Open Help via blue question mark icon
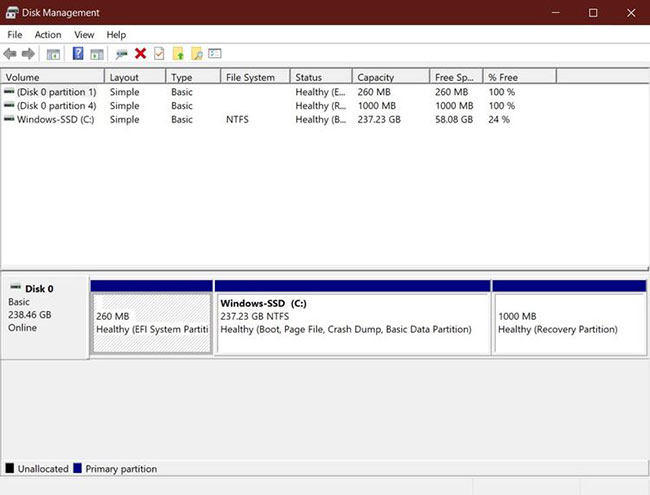Screen dimensions: 650x495 (x=78, y=54)
